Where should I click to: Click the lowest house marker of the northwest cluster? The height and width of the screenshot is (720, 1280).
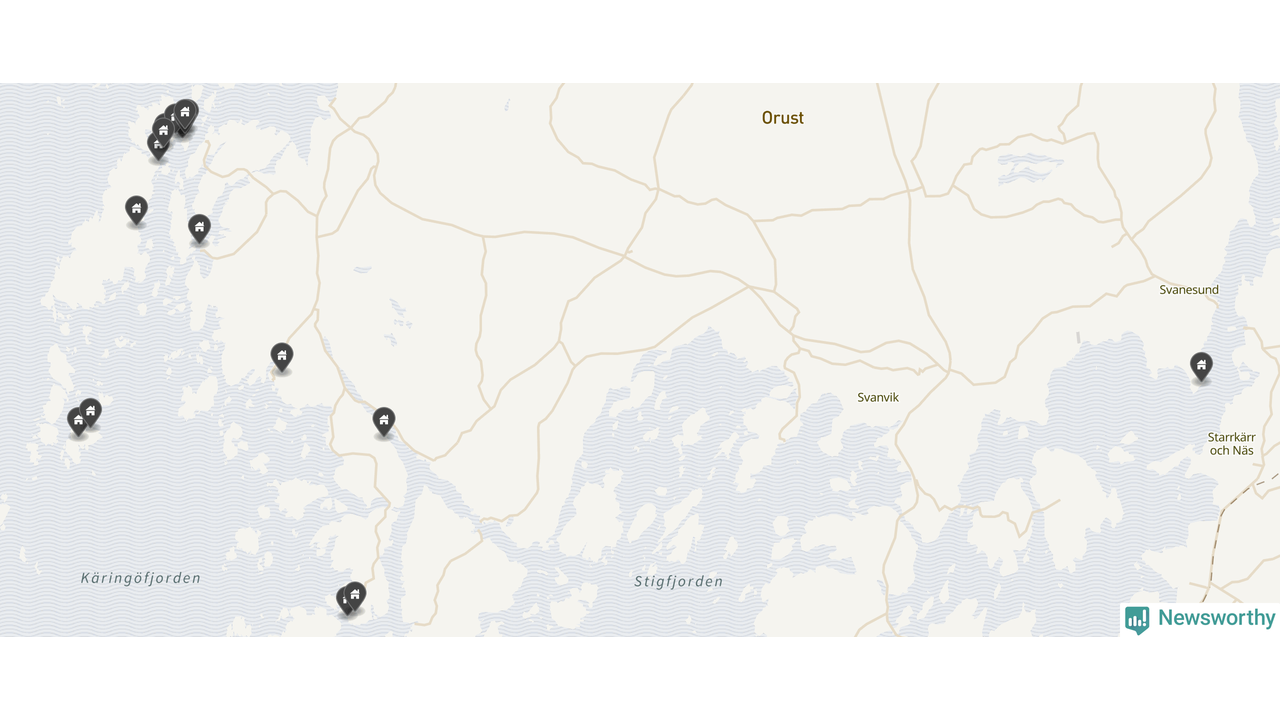tap(158, 146)
